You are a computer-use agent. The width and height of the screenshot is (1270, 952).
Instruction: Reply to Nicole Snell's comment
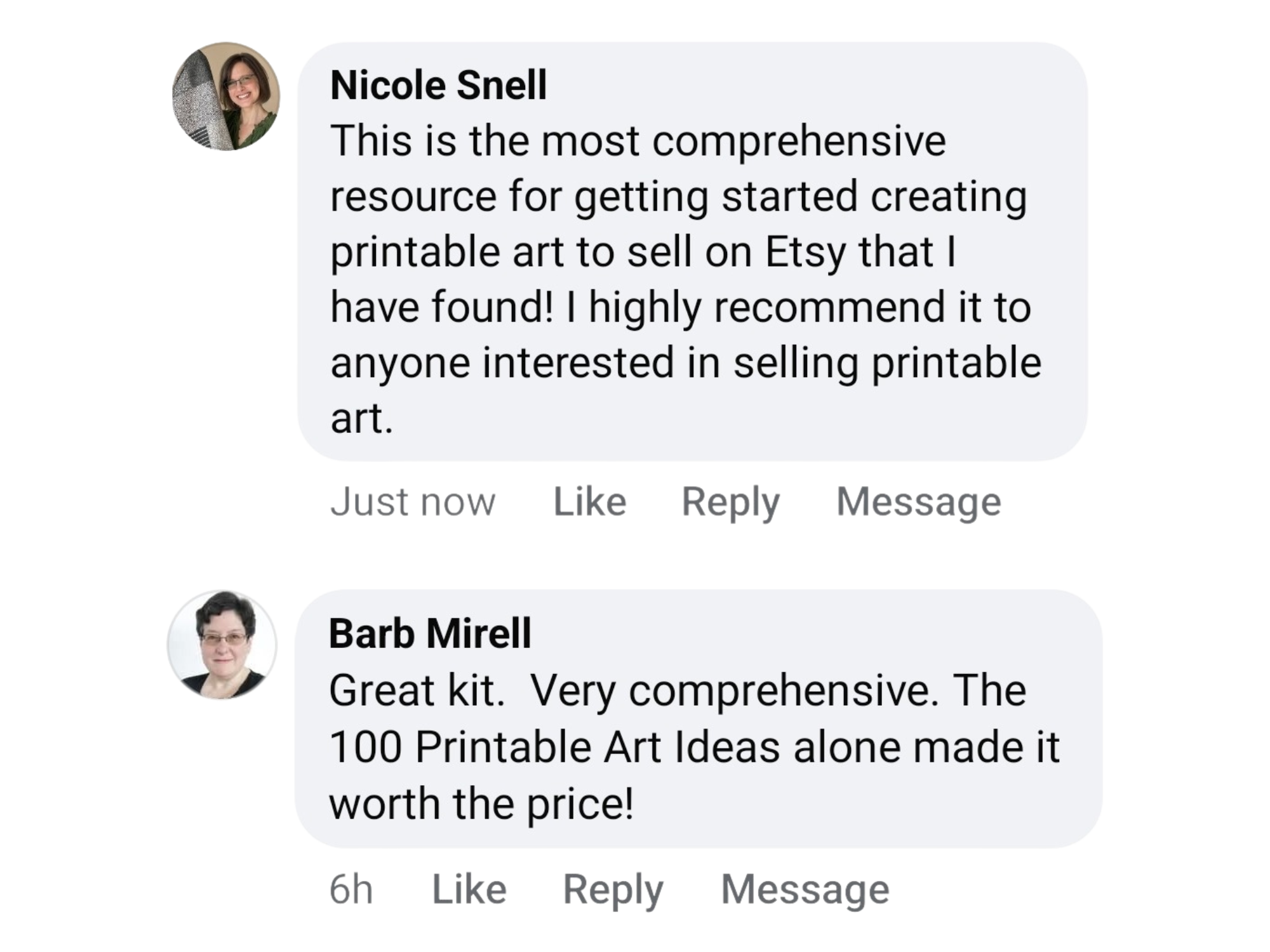[x=730, y=502]
